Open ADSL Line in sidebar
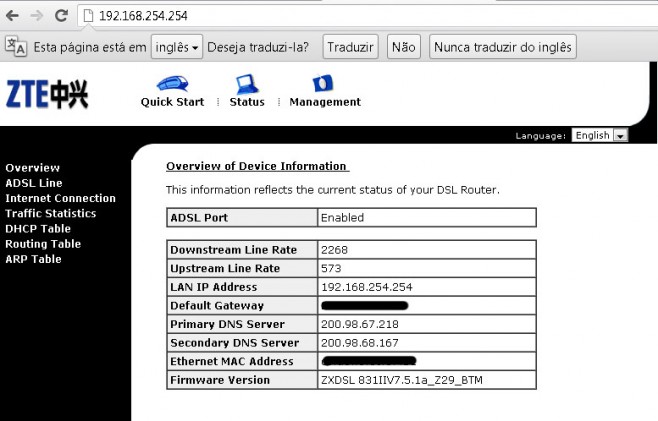Viewport: 658px width, 421px height. pyautogui.click(x=33, y=183)
